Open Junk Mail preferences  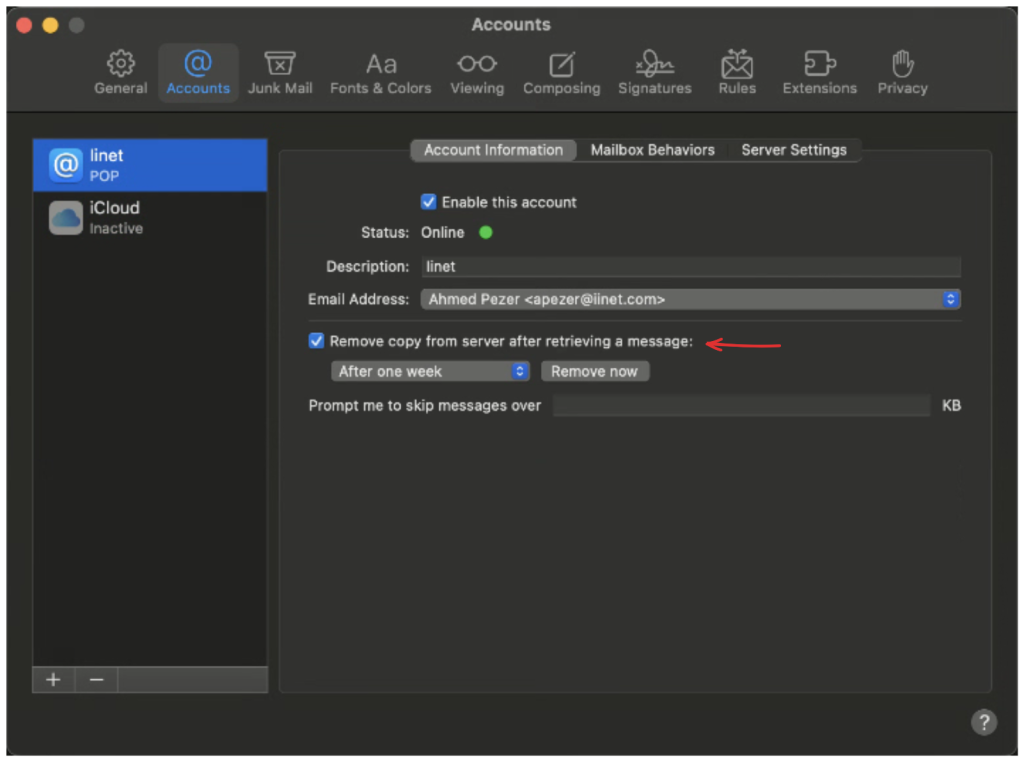coord(280,73)
